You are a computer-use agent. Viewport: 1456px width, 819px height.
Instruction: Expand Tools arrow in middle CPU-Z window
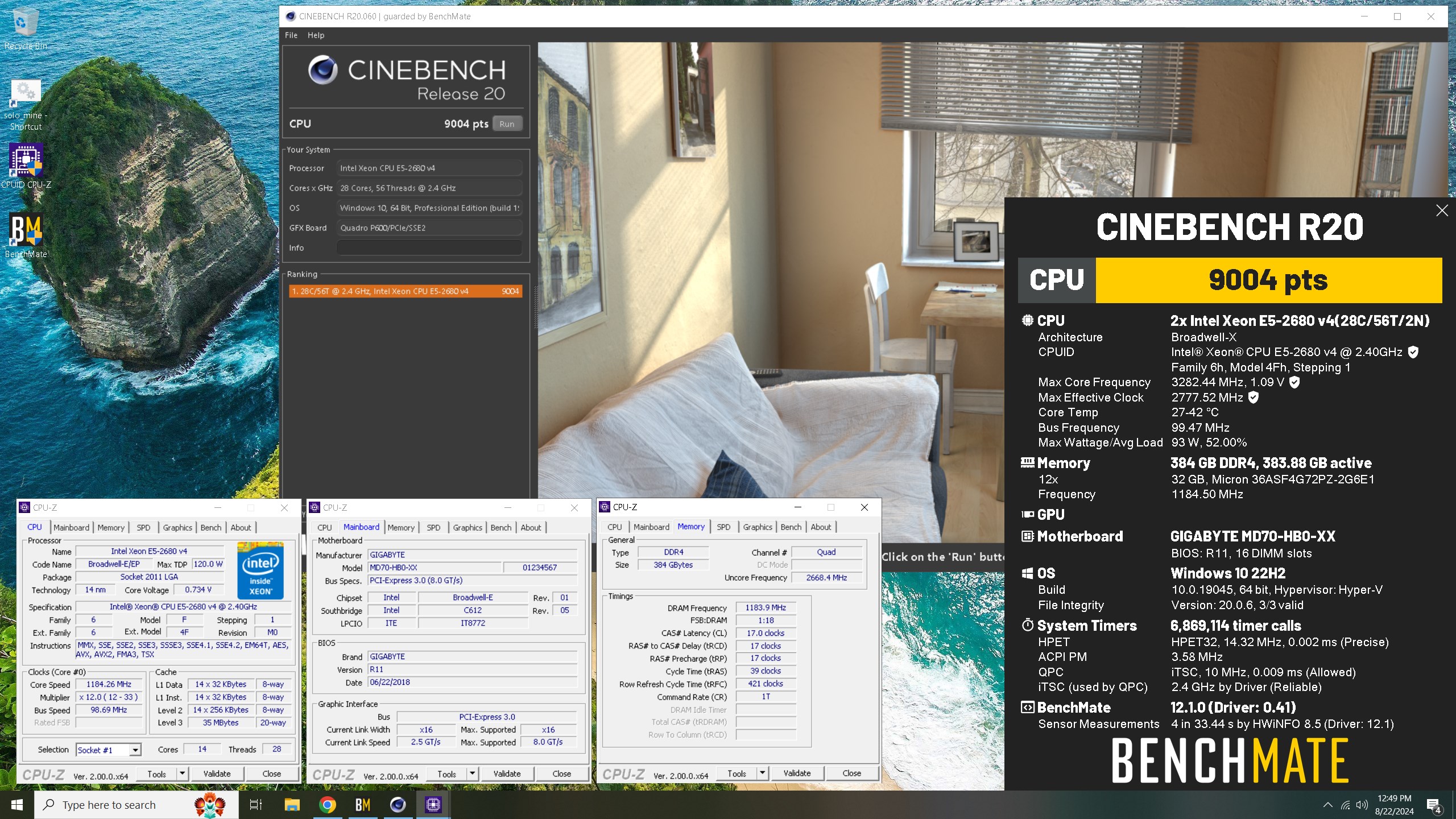pyautogui.click(x=473, y=774)
